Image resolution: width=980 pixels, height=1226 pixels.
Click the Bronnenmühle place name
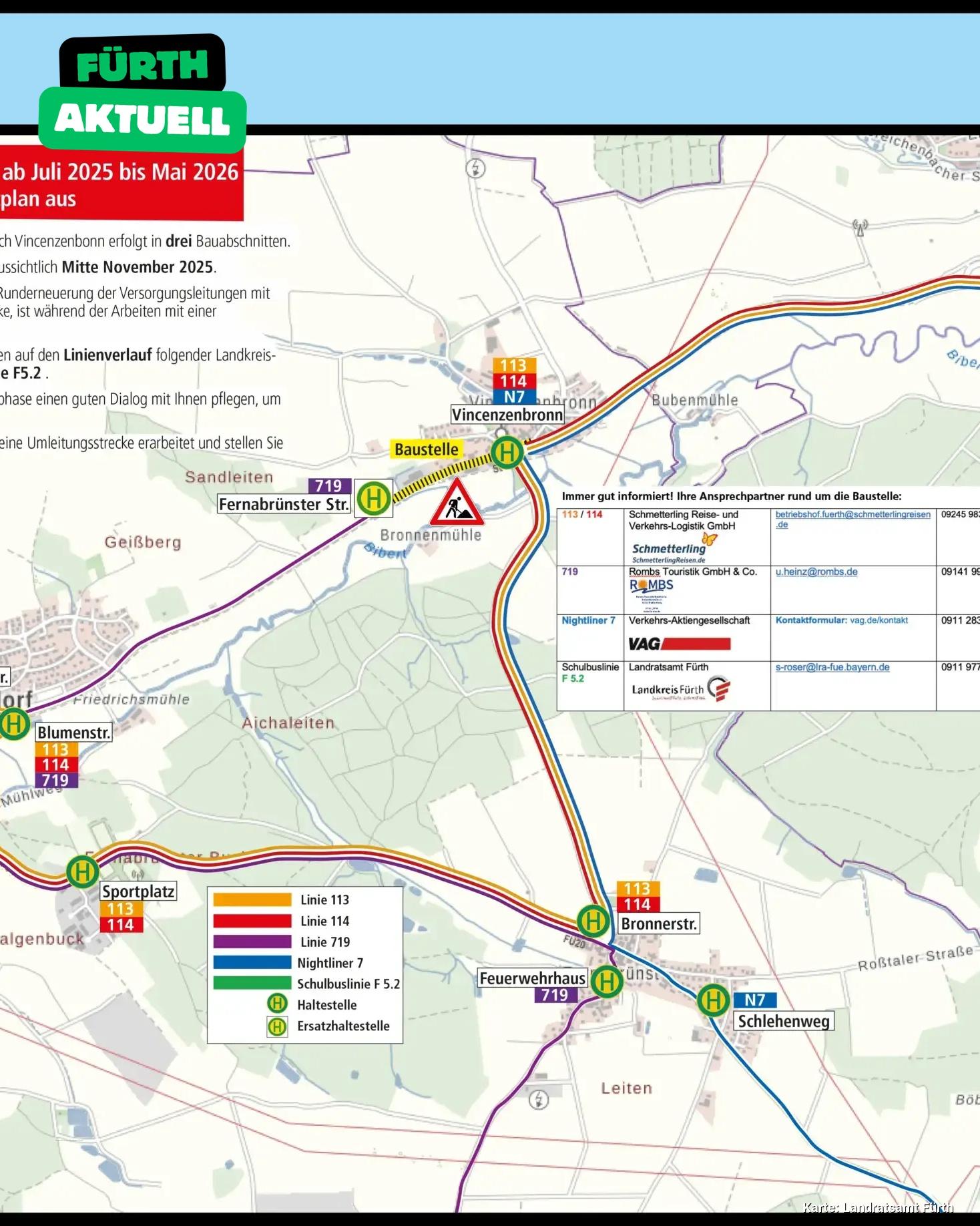[x=431, y=535]
